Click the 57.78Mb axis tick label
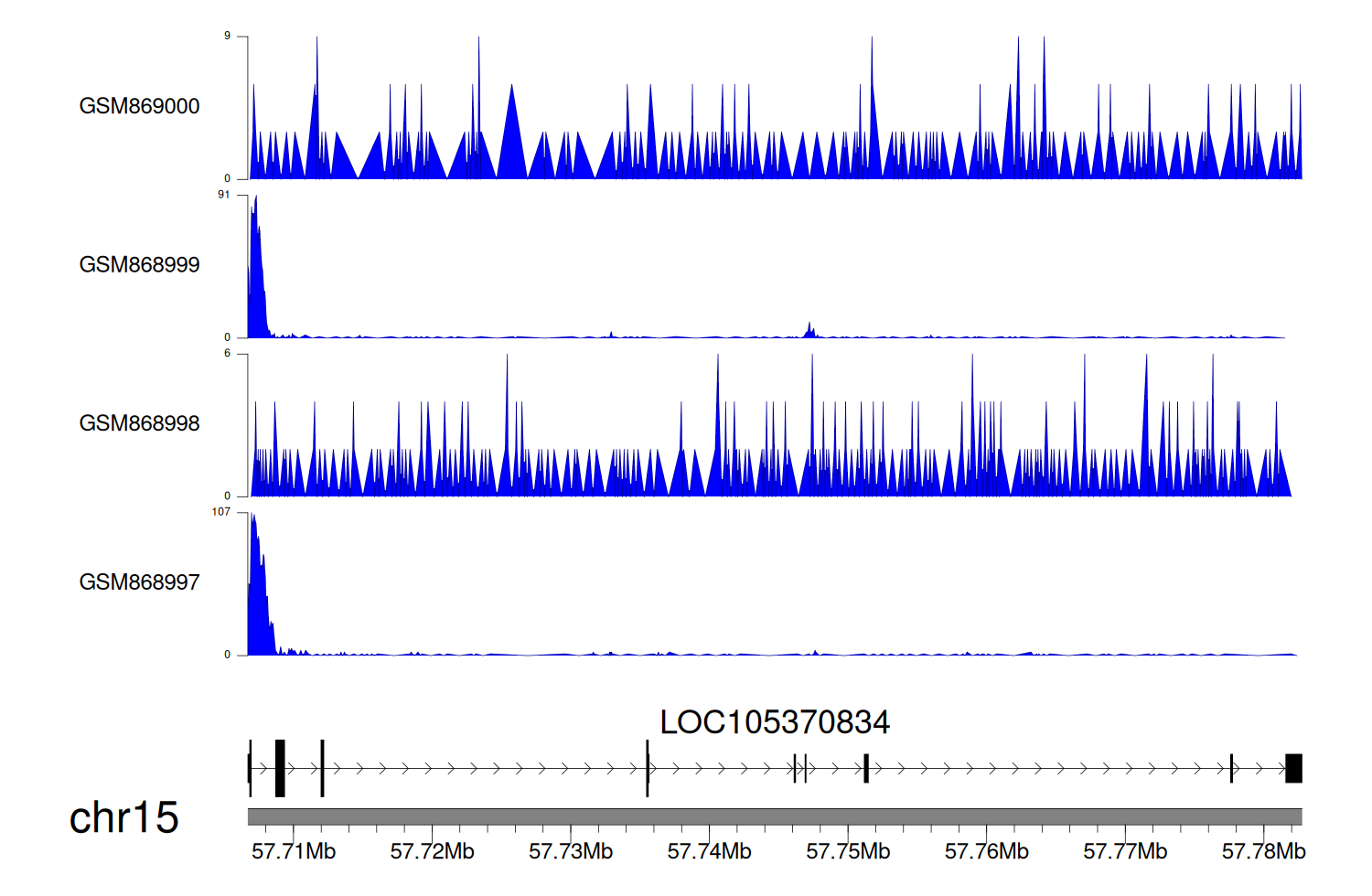Viewport: 1372px width, 896px height. tap(1263, 852)
